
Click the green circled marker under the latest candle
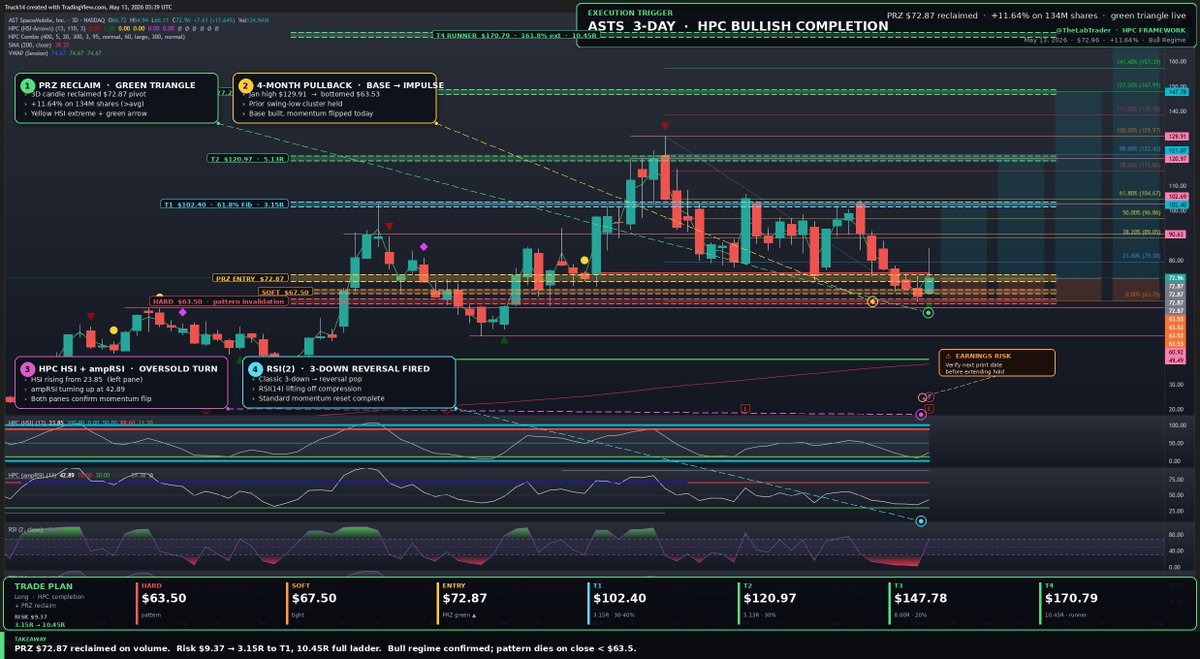tap(929, 313)
